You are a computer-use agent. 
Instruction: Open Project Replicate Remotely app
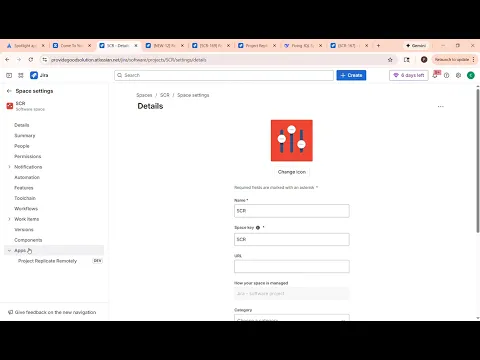47,261
